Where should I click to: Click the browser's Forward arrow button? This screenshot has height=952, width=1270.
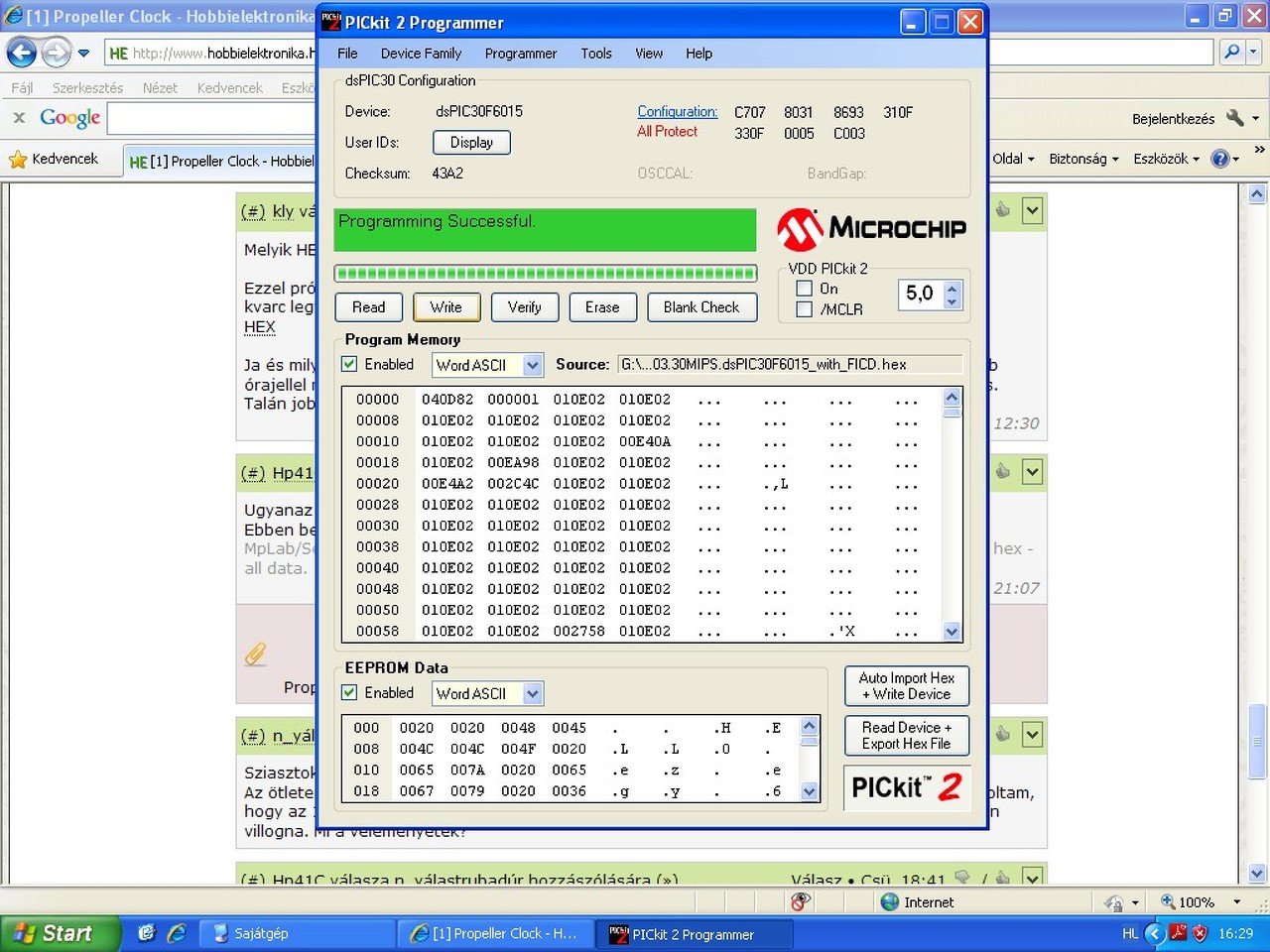(57, 53)
